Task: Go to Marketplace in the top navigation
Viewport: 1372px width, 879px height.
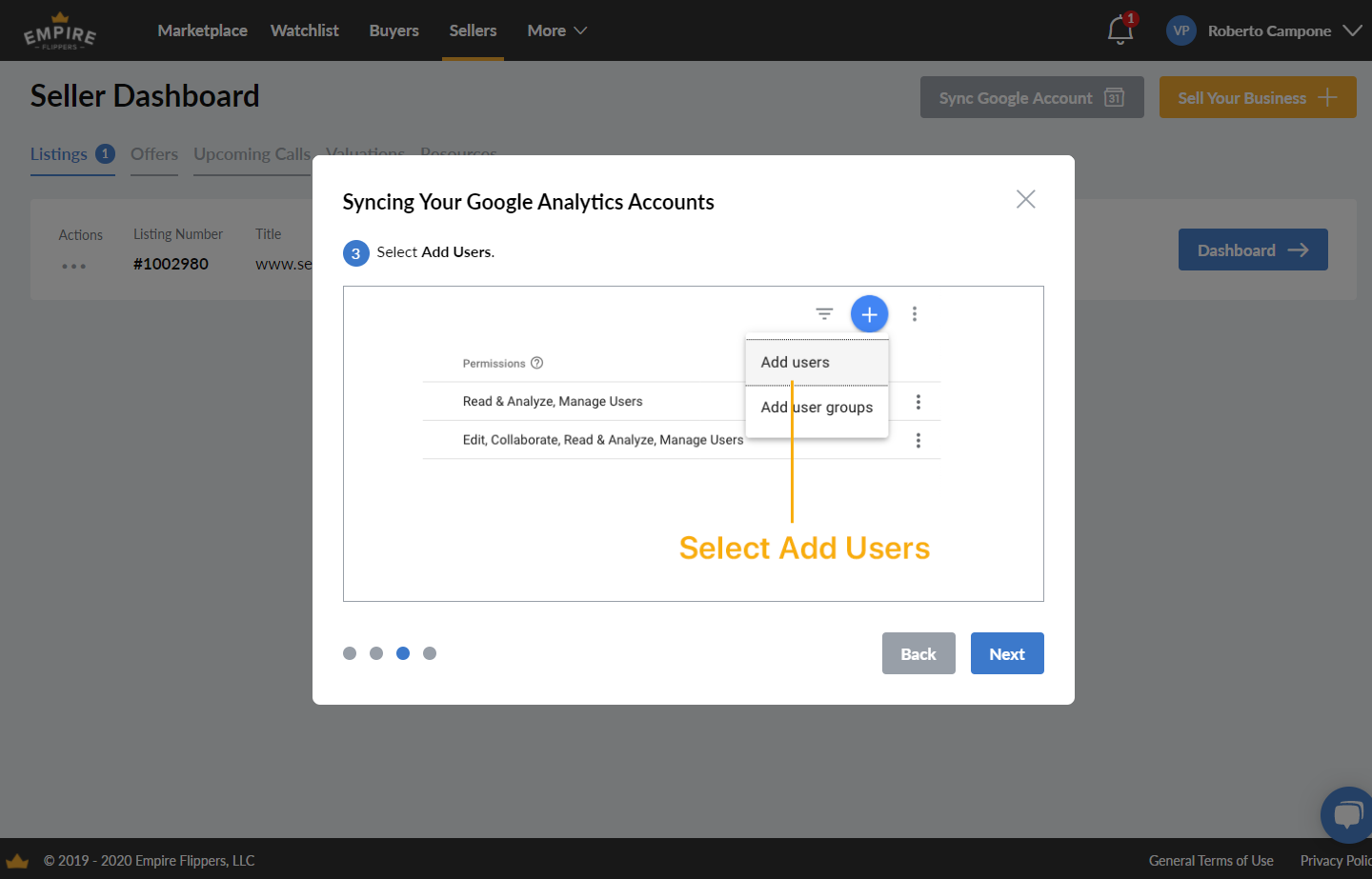Action: [x=202, y=30]
